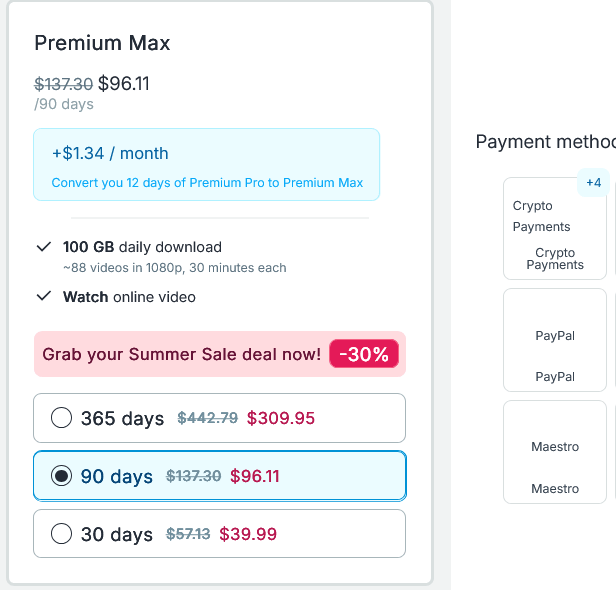The width and height of the screenshot is (616, 590).
Task: Click the Maestro logo image
Action: (x=554, y=446)
